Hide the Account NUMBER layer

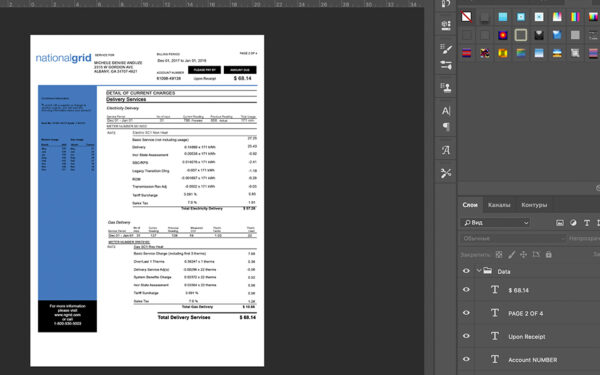(466, 359)
